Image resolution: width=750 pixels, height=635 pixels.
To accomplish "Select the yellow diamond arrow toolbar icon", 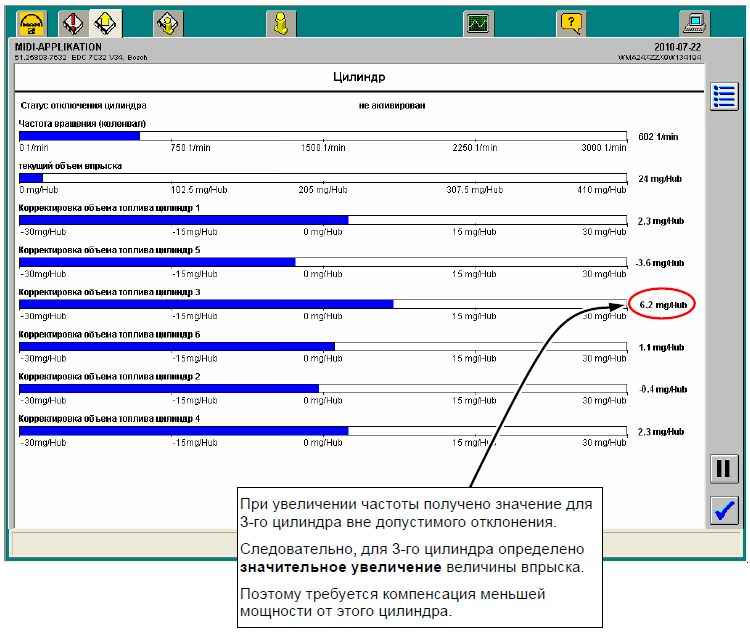I will click(104, 23).
